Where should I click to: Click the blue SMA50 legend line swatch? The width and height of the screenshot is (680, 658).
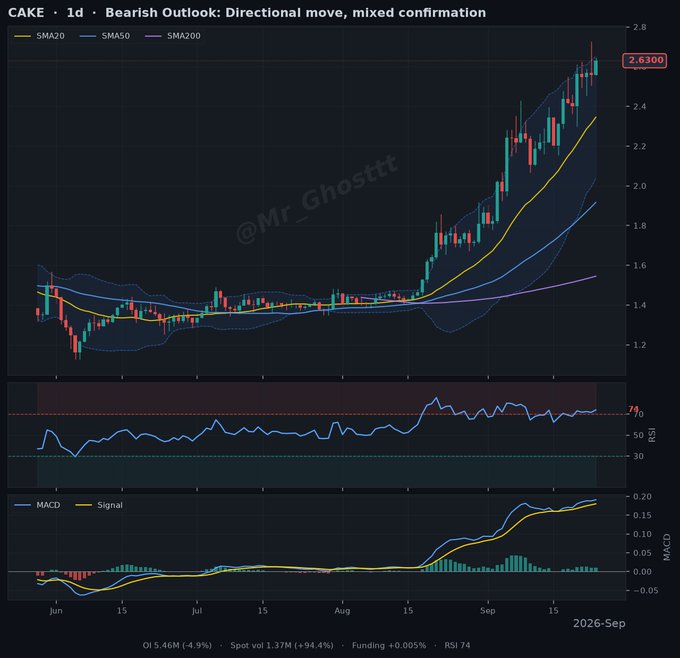pos(88,36)
